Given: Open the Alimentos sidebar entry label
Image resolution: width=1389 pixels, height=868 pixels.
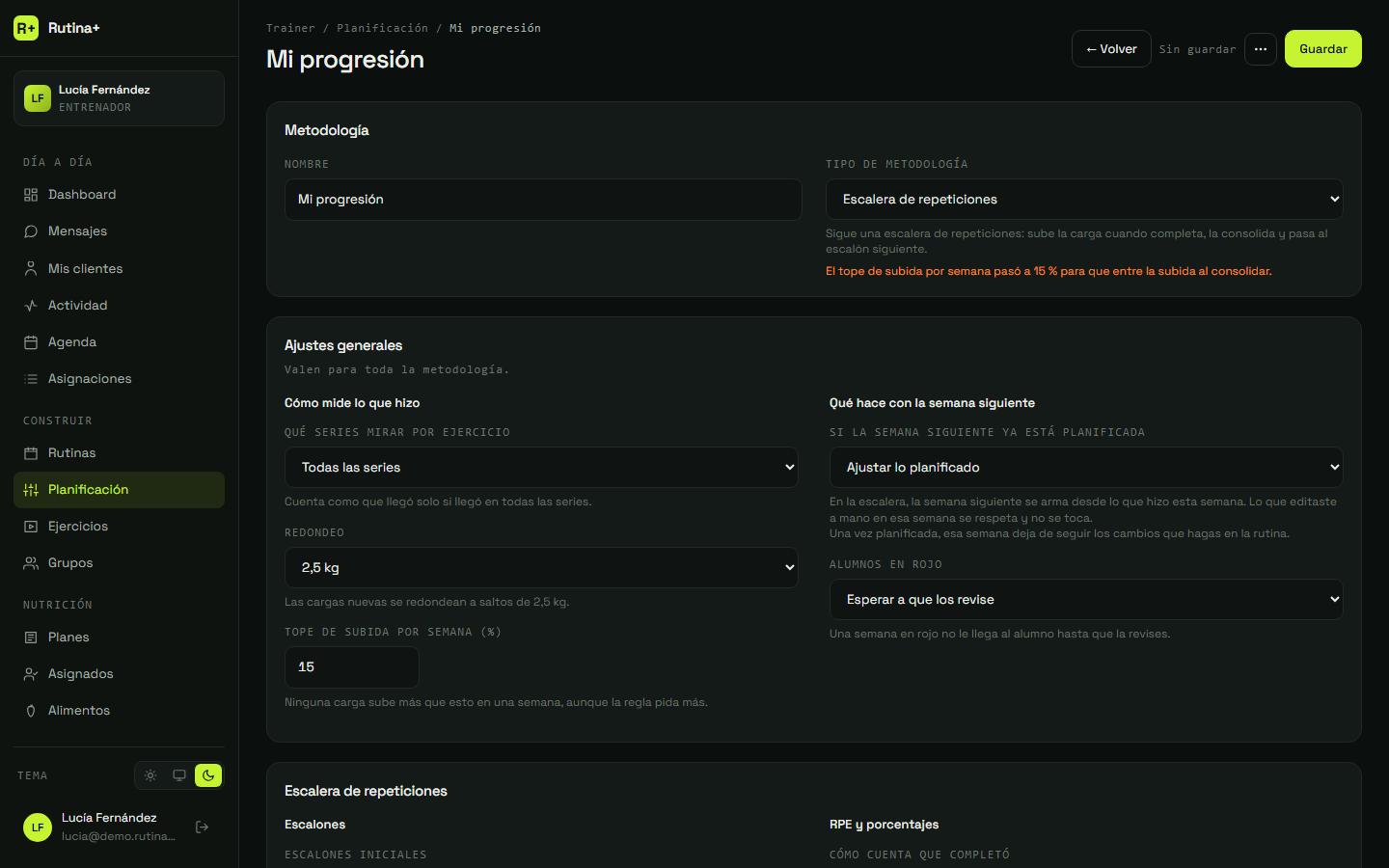Looking at the screenshot, I should pos(79,711).
